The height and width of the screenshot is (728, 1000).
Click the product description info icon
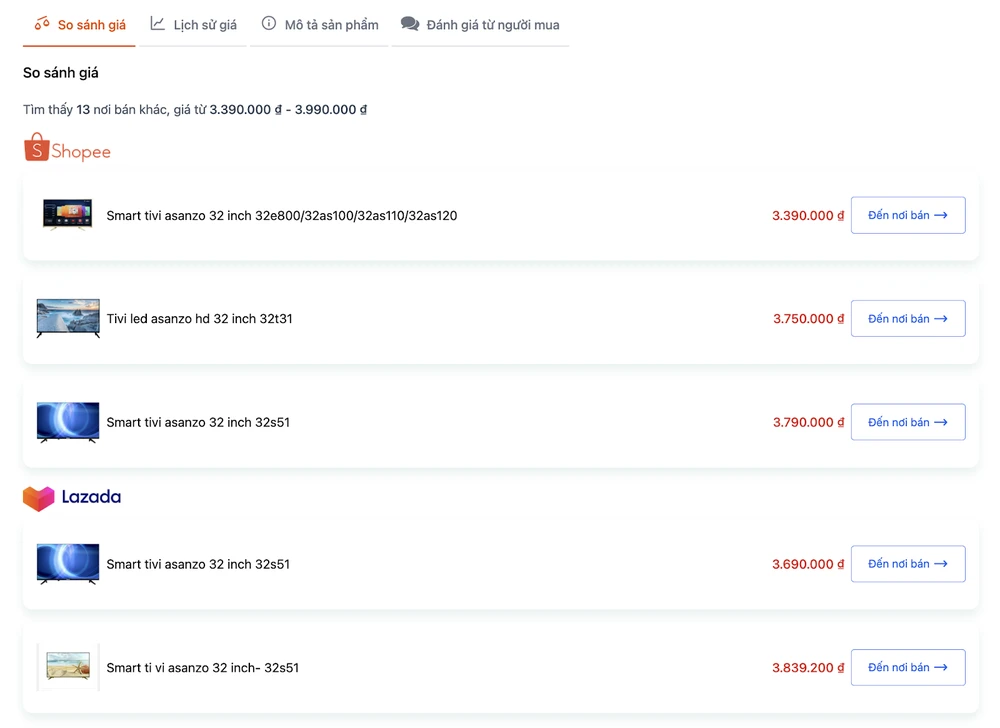point(269,24)
